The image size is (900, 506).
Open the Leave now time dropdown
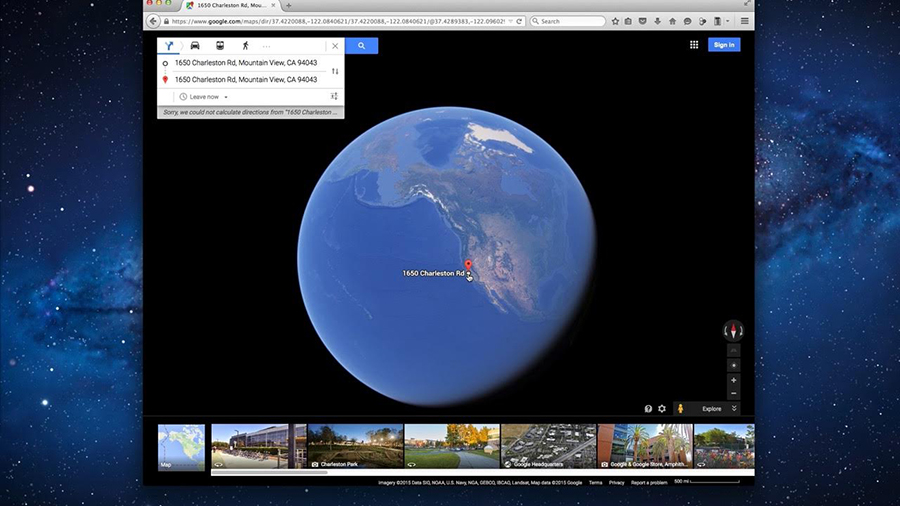(x=204, y=97)
